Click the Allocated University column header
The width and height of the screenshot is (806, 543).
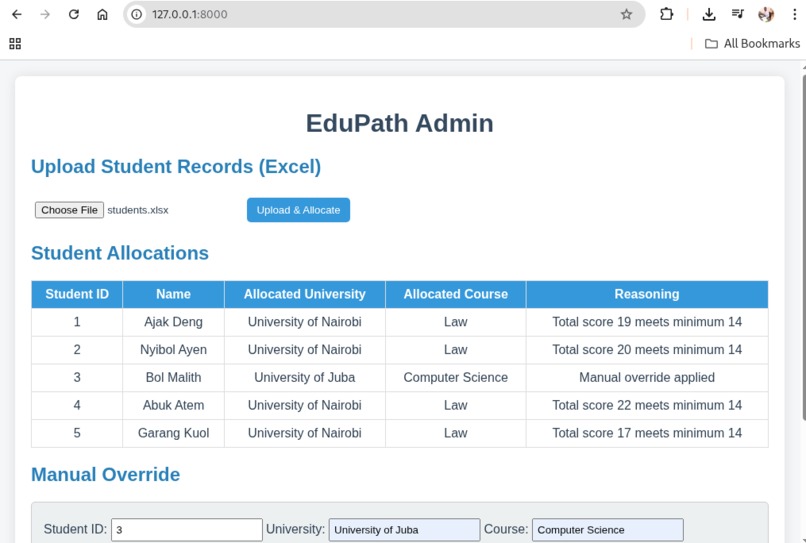pos(305,294)
